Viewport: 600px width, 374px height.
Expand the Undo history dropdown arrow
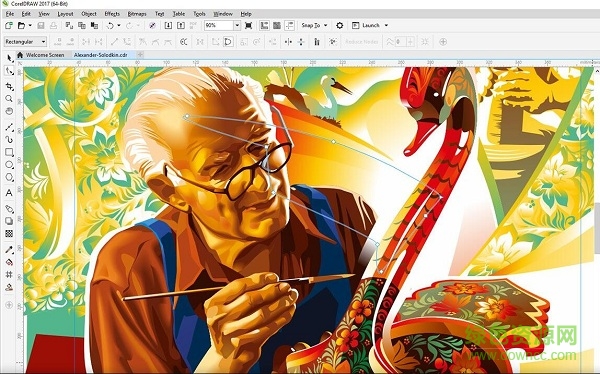[119, 25]
